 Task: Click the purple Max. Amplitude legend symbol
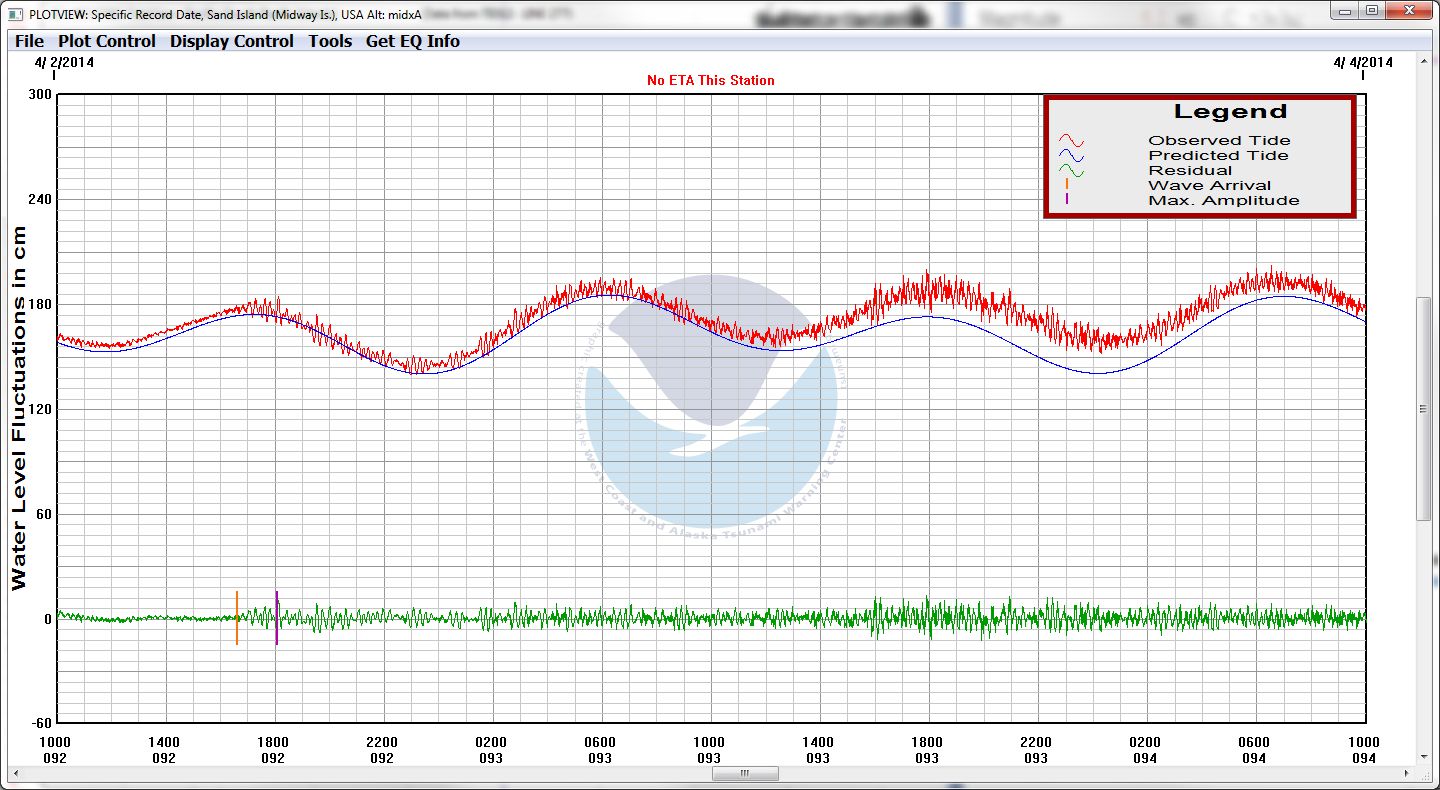pos(1067,199)
